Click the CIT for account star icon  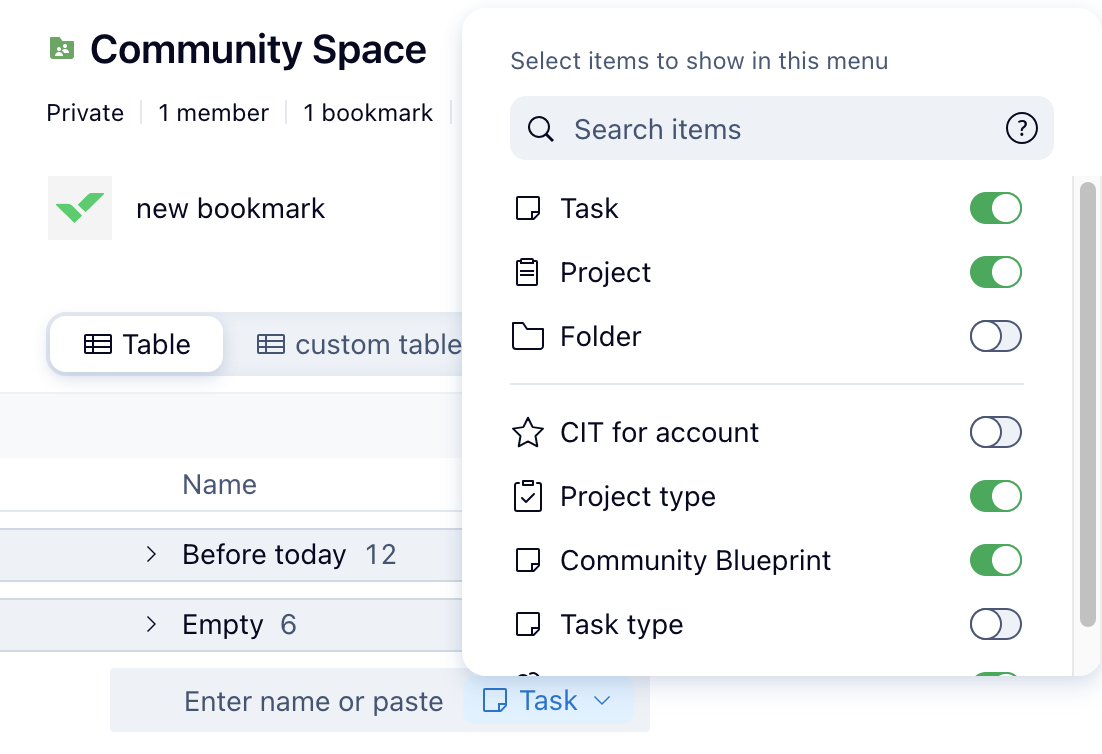527,433
